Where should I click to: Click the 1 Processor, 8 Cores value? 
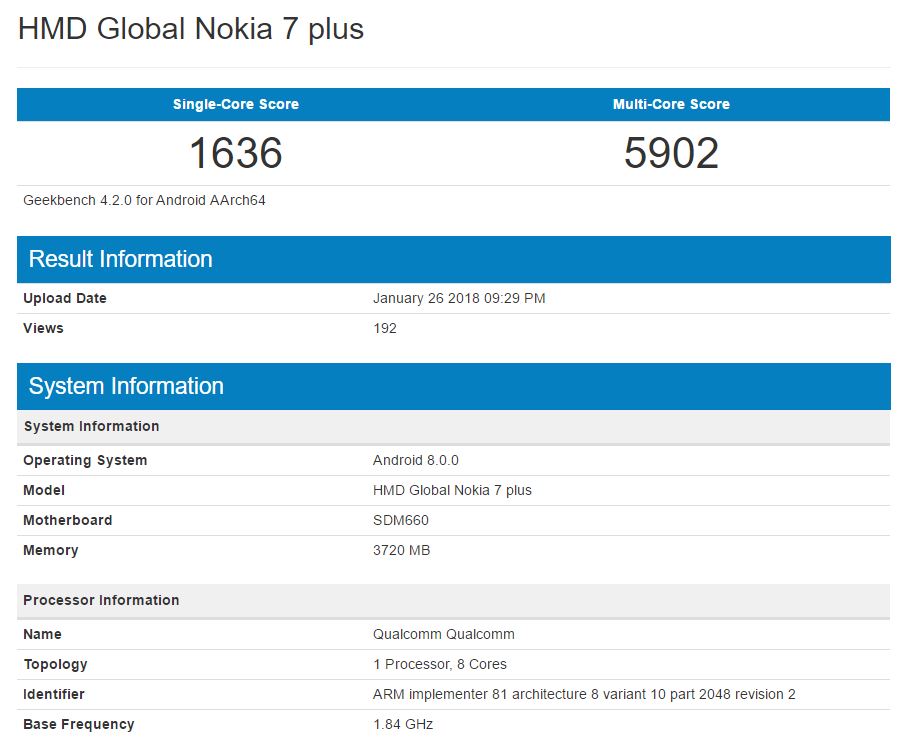click(440, 664)
